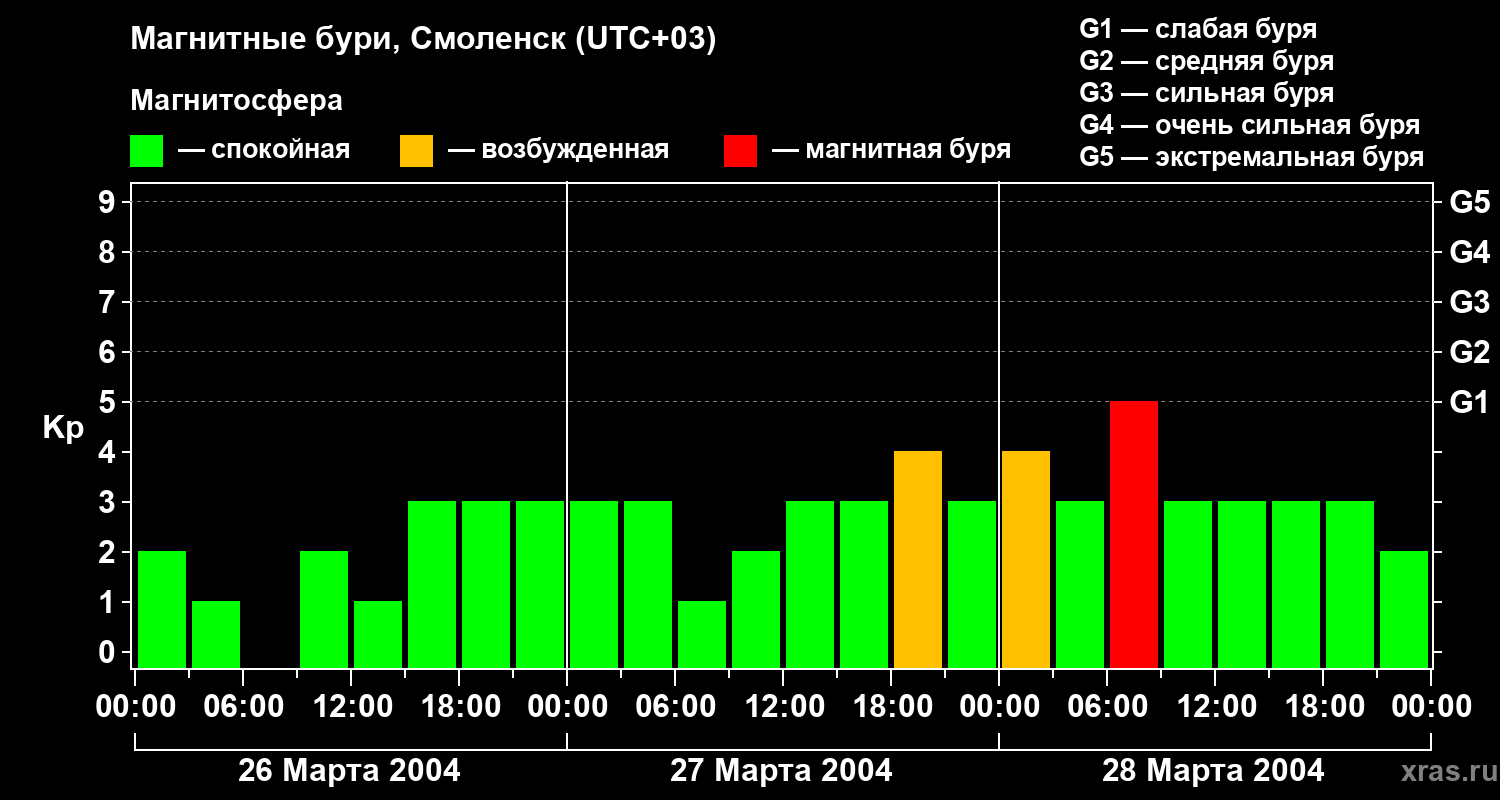Click the '26 Марта 2004' date label

[349, 770]
